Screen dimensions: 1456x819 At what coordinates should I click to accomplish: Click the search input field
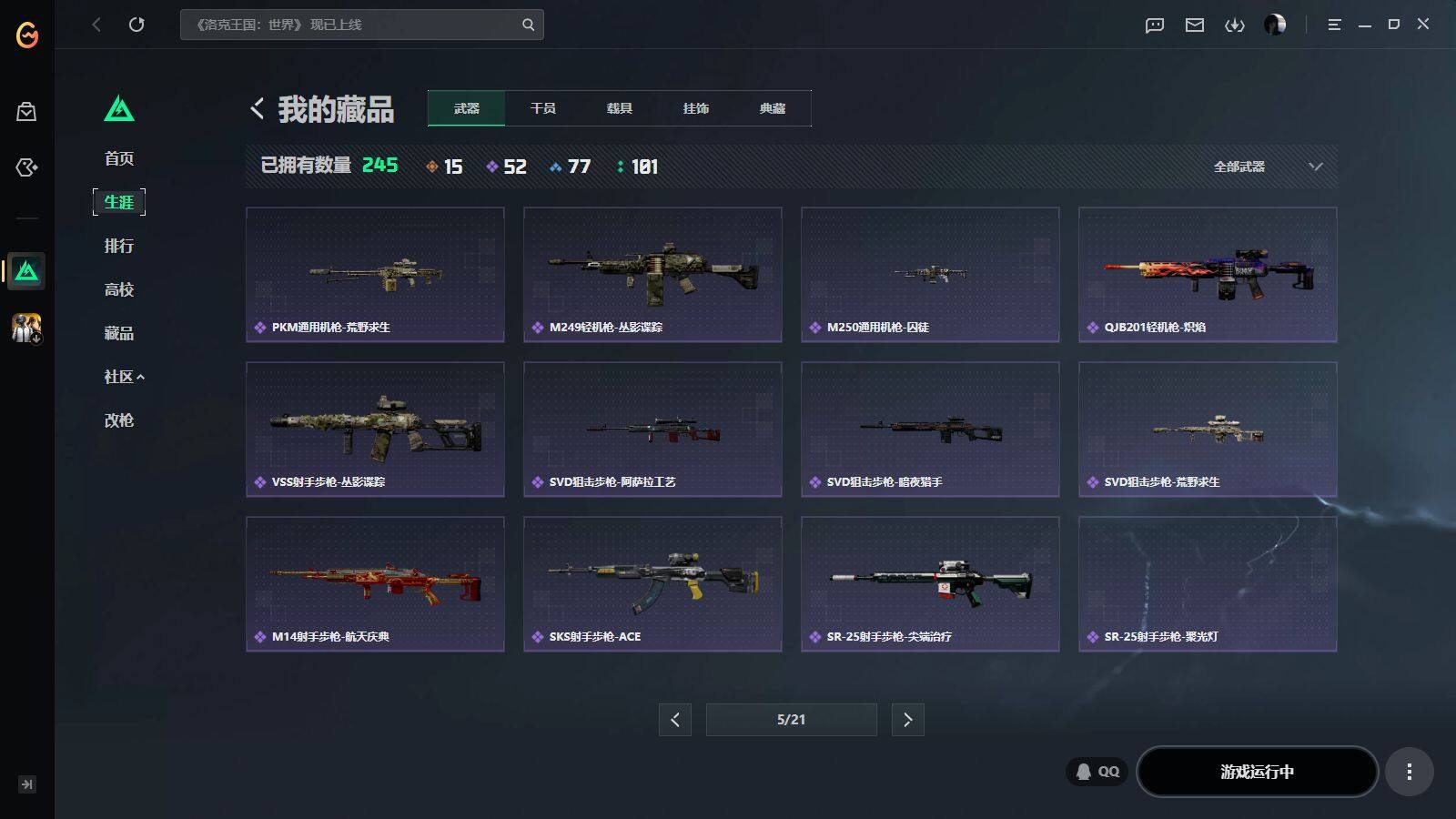pos(362,25)
